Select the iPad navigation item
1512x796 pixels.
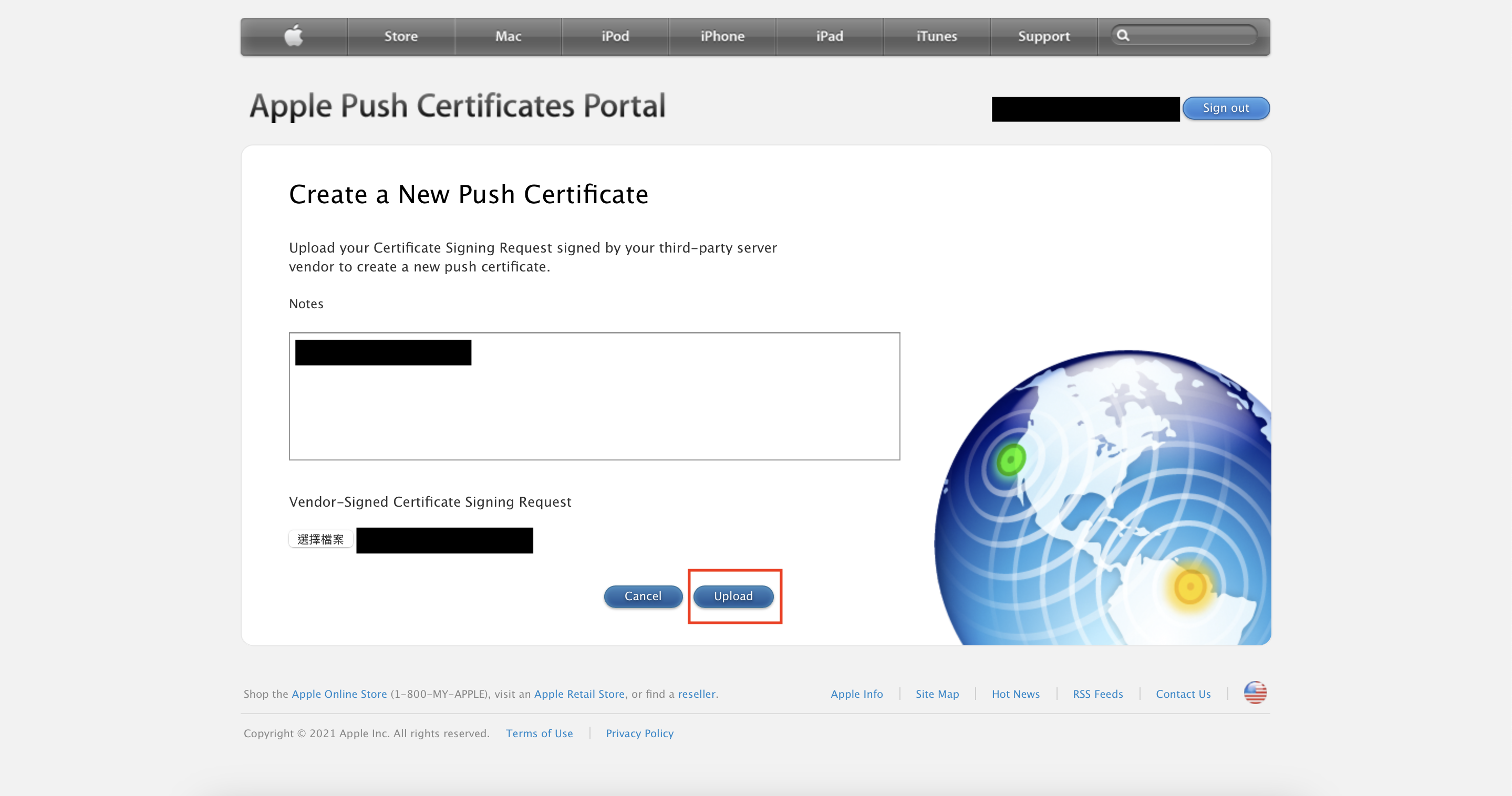[830, 36]
